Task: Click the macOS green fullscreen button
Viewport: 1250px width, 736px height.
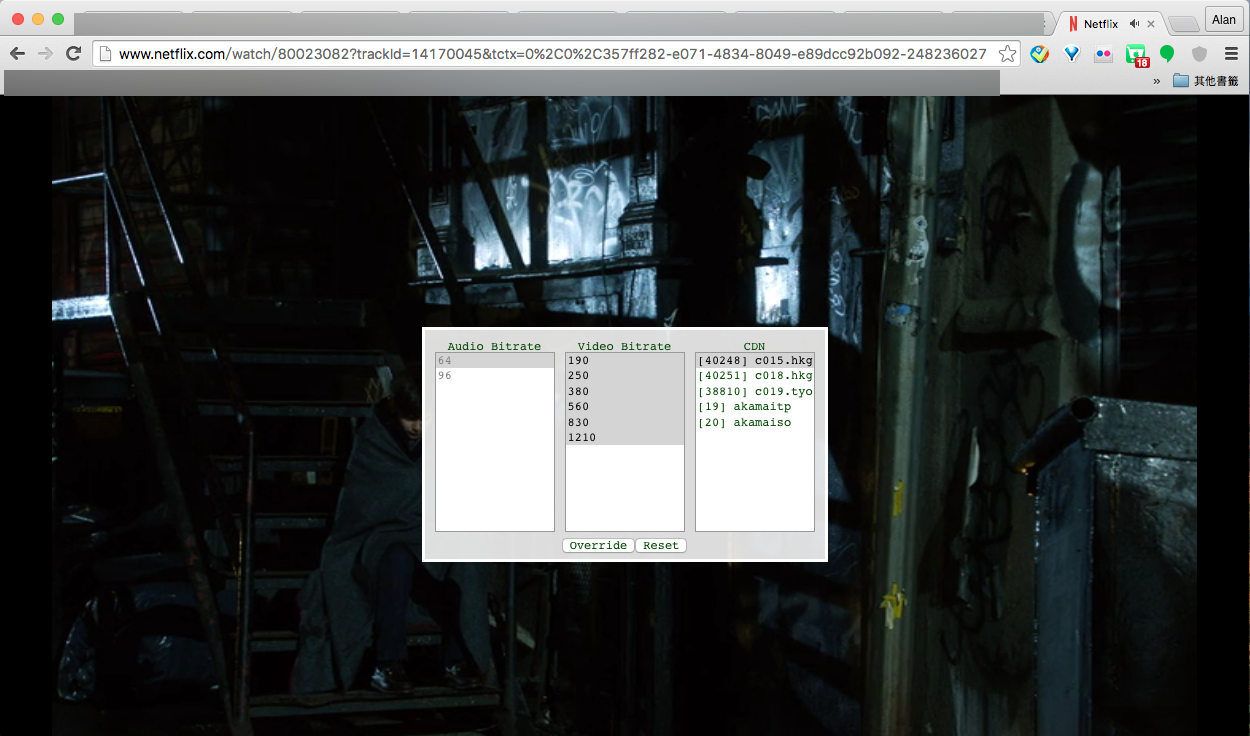Action: pos(58,19)
